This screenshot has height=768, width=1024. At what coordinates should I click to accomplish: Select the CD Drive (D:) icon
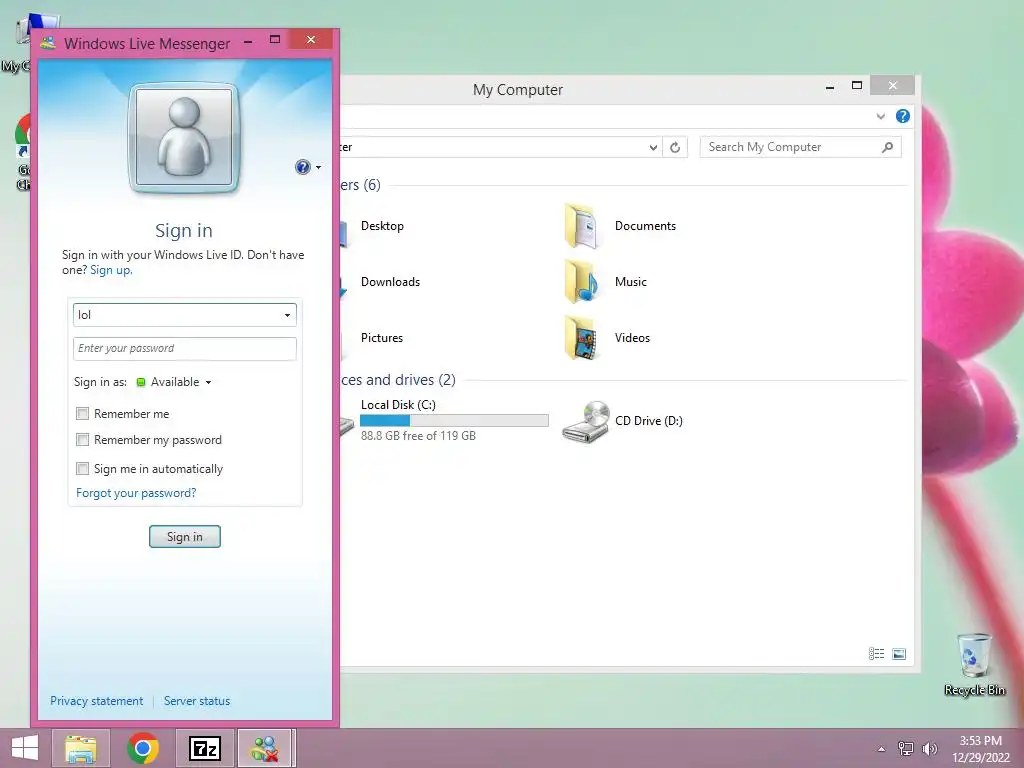[x=586, y=421]
